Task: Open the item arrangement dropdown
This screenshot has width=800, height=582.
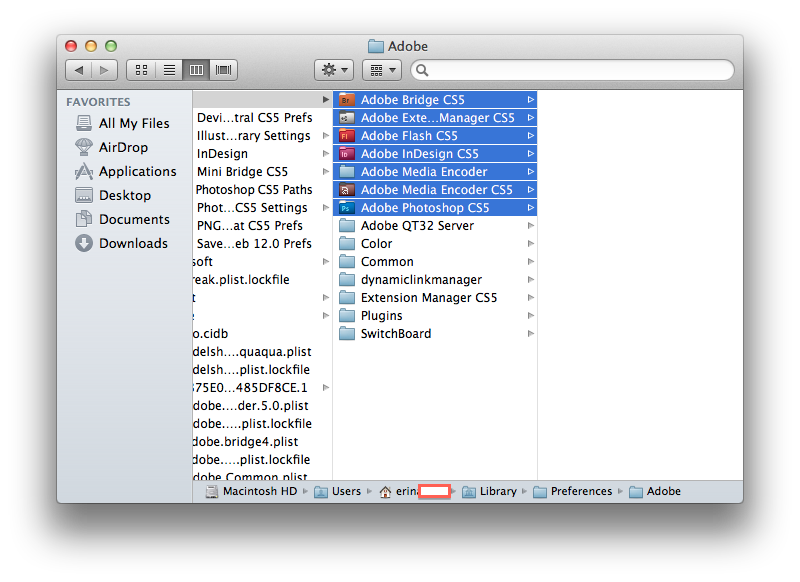Action: point(382,70)
